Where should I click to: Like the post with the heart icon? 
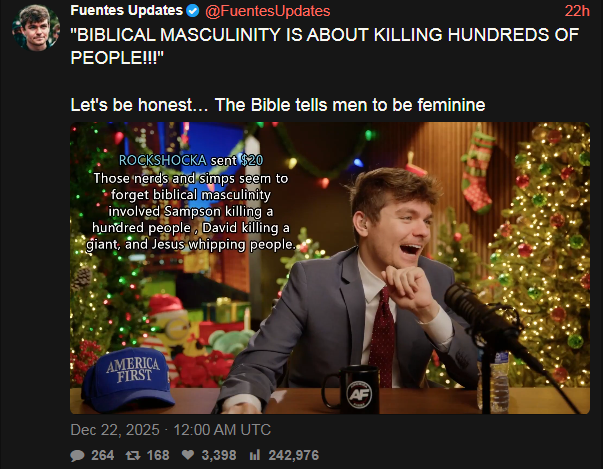(x=188, y=455)
